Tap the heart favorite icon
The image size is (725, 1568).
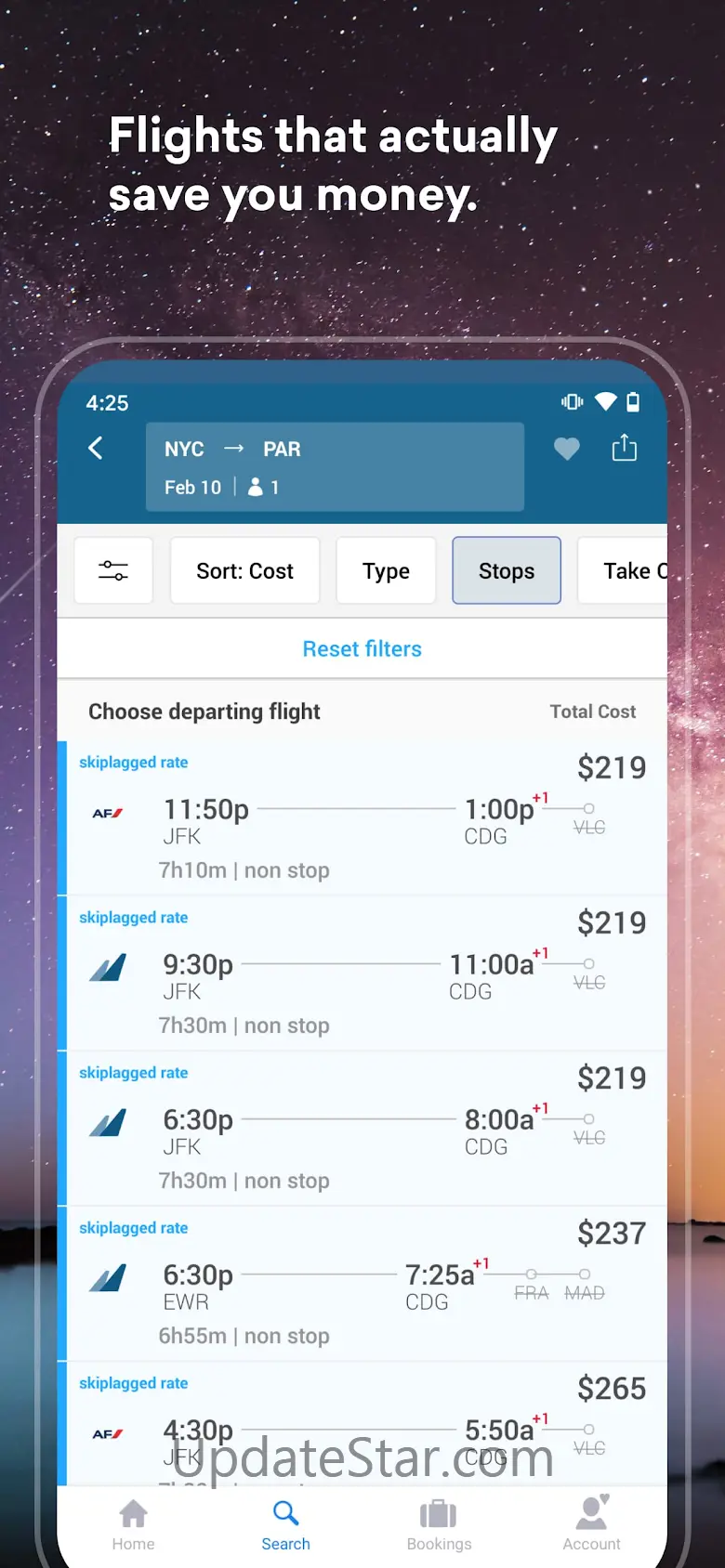point(566,450)
